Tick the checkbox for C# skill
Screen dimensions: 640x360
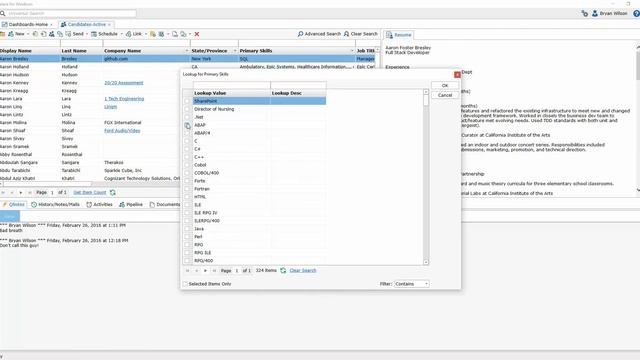(x=187, y=149)
